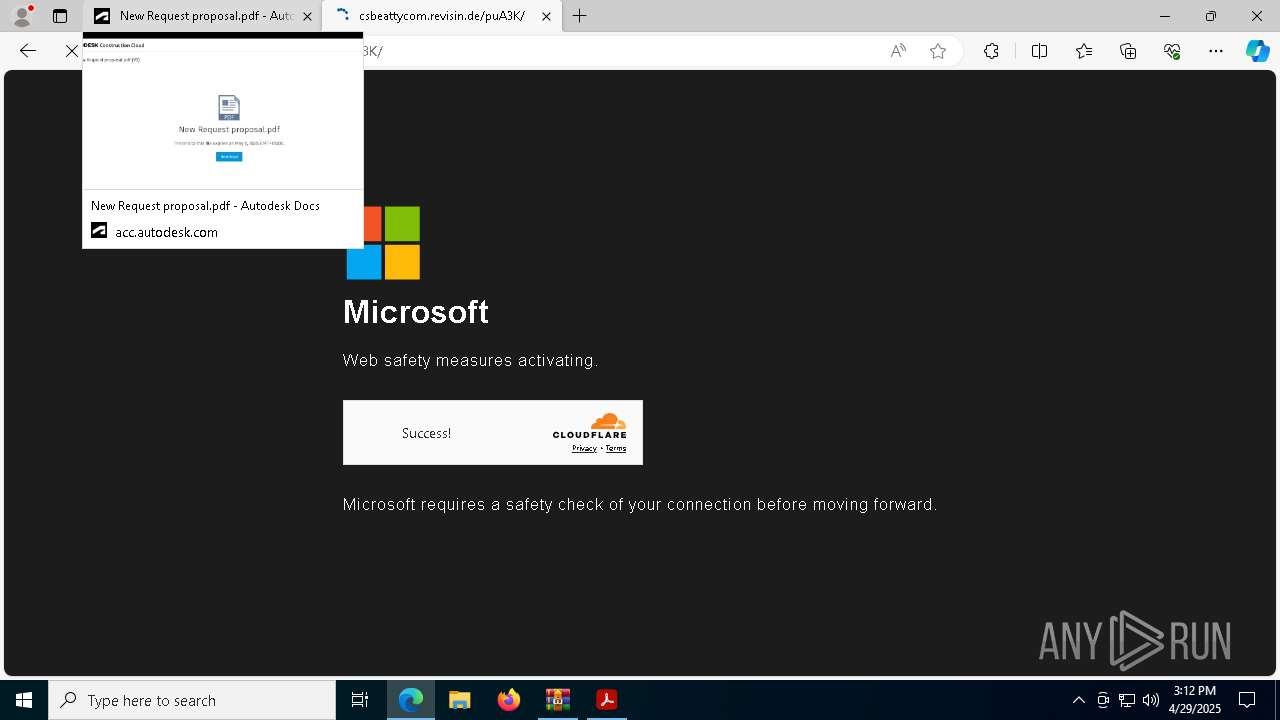Click the taskbar search box
The height and width of the screenshot is (720, 1280).
pyautogui.click(x=192, y=700)
